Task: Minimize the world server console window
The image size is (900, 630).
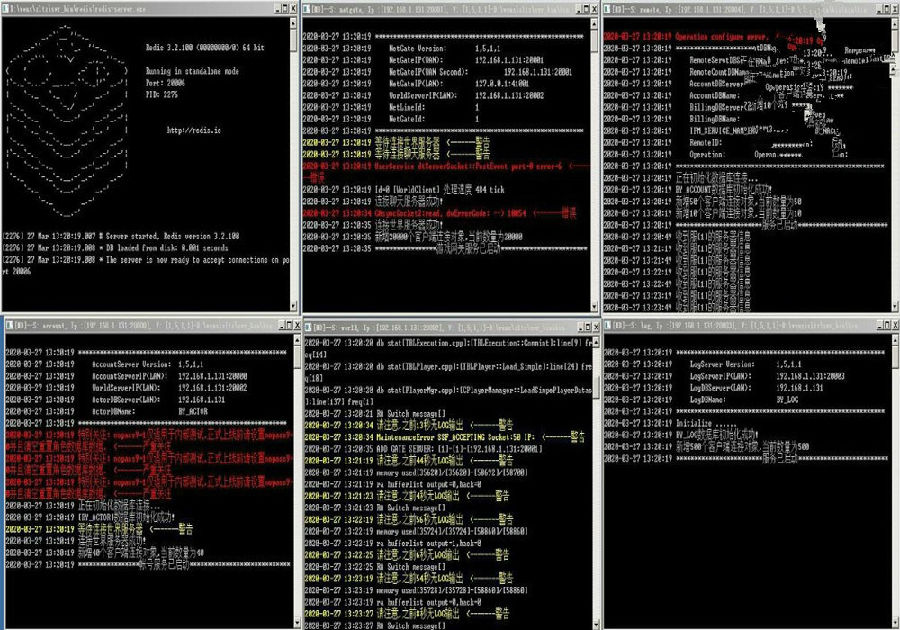Action: [580, 327]
